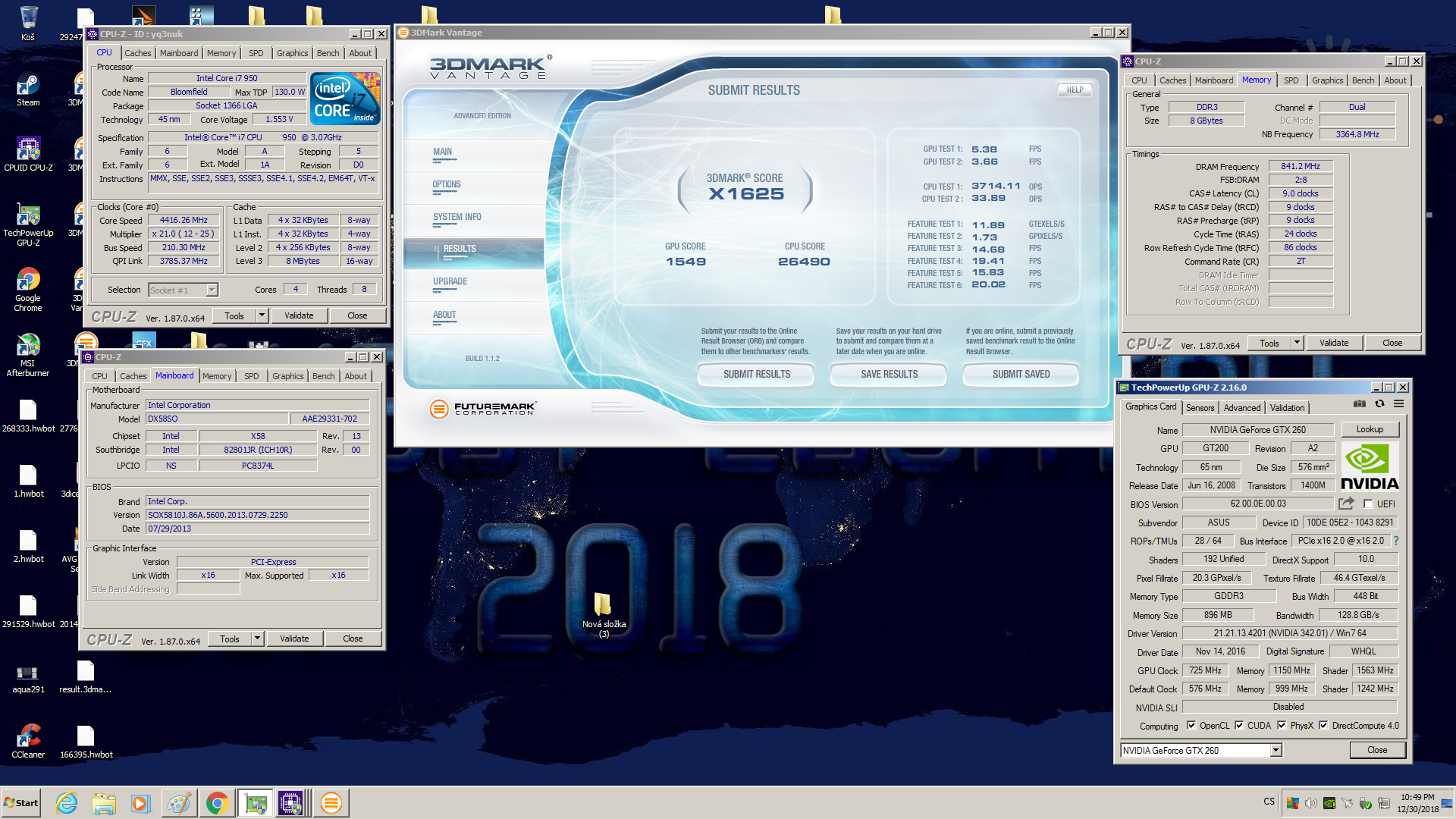Screen dimensions: 1456x819
Task: Select the CCleaner desktop shortcut
Action: point(28,740)
